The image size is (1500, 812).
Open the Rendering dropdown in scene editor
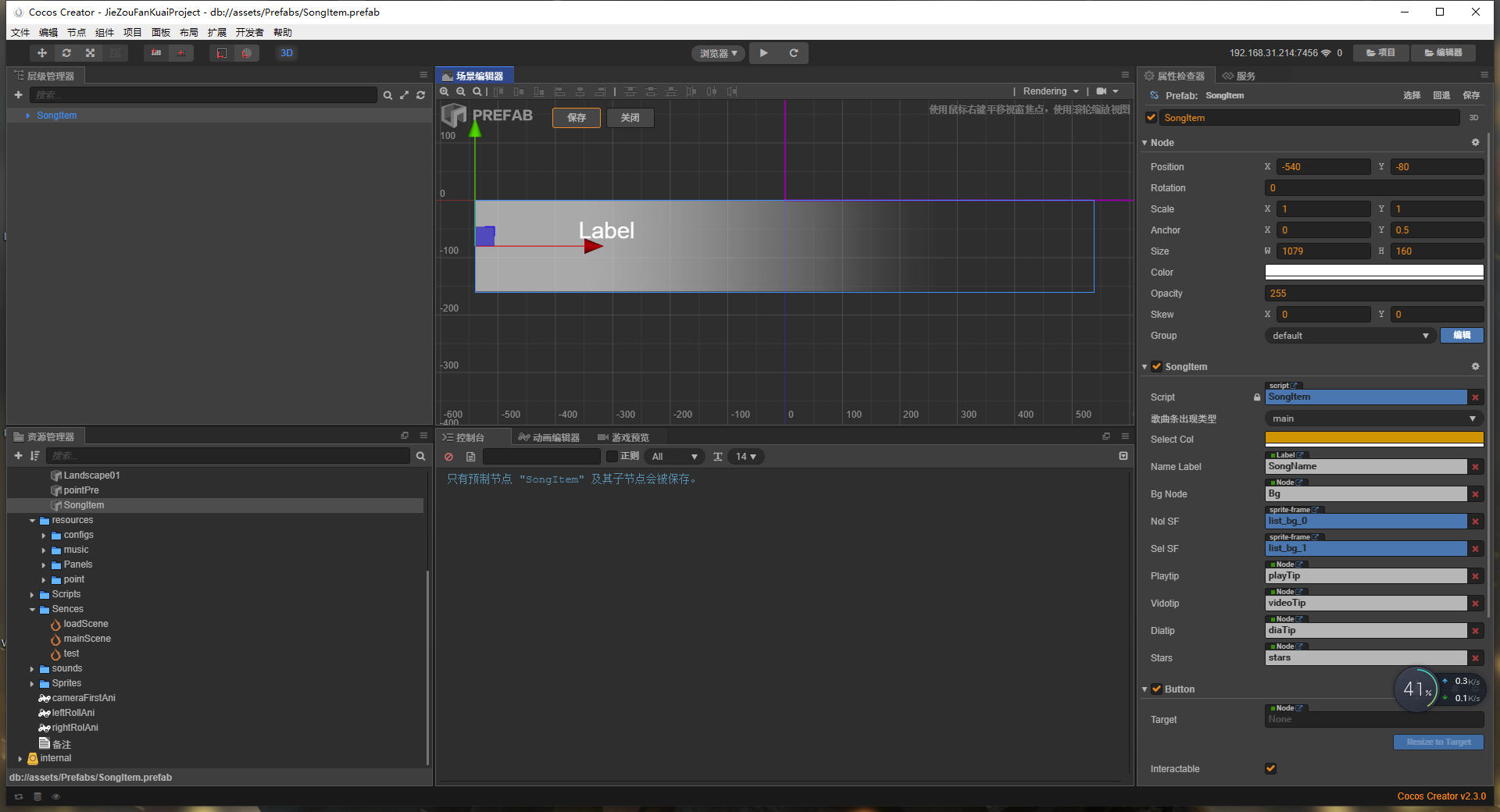pyautogui.click(x=1051, y=91)
